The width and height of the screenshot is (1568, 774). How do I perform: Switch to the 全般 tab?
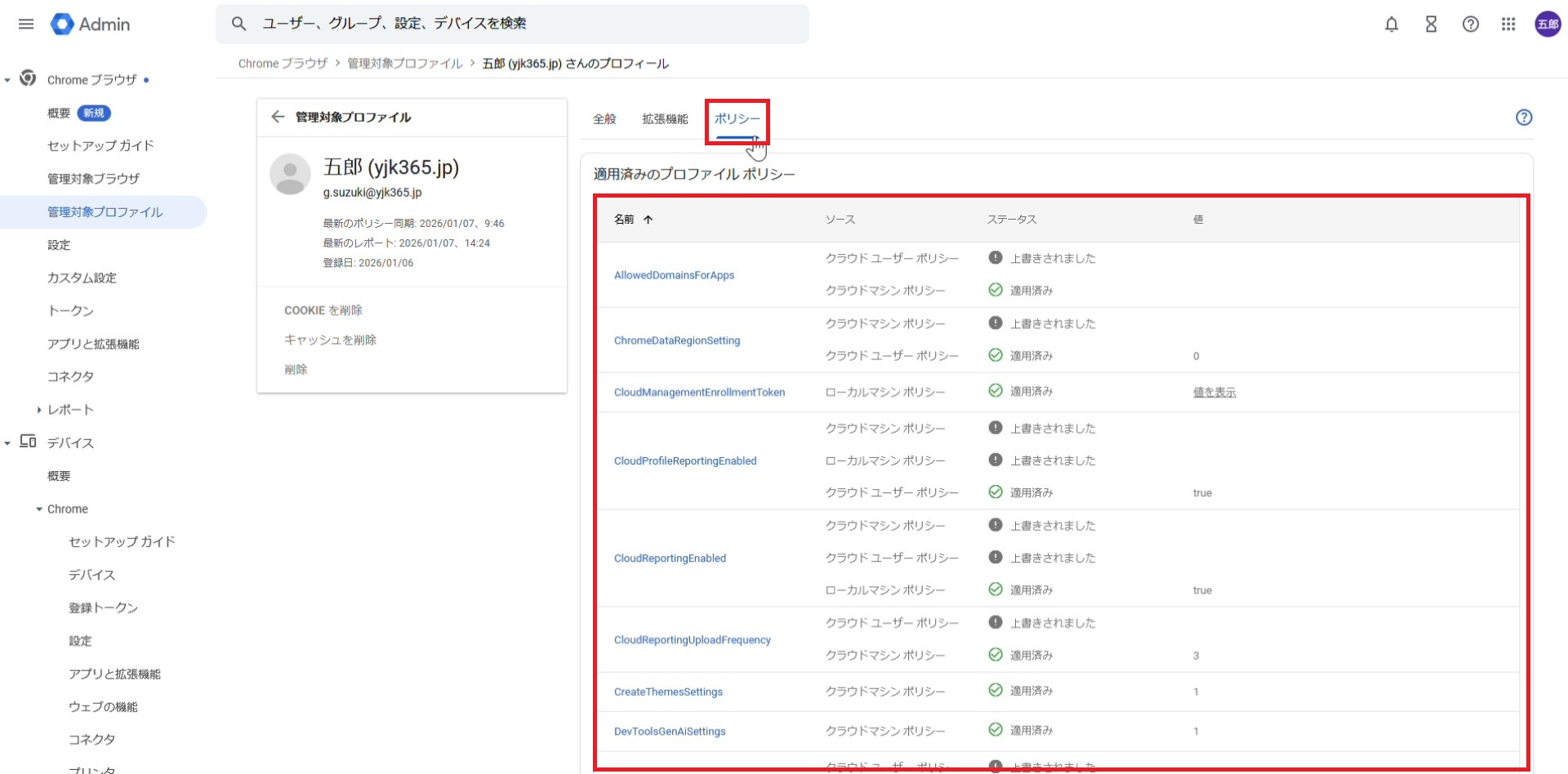(604, 119)
